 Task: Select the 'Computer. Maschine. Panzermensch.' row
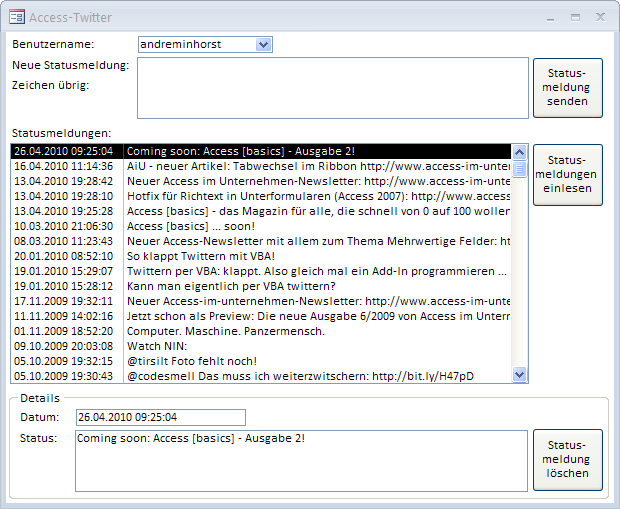point(260,331)
